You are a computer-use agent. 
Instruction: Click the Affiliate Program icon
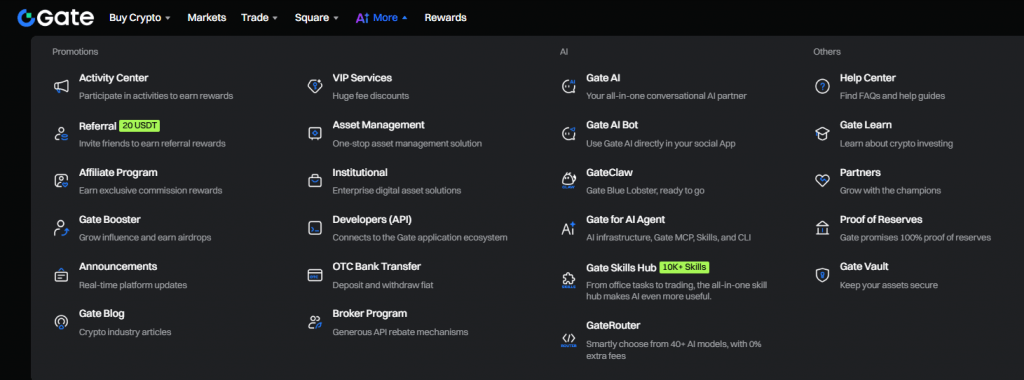tap(61, 181)
